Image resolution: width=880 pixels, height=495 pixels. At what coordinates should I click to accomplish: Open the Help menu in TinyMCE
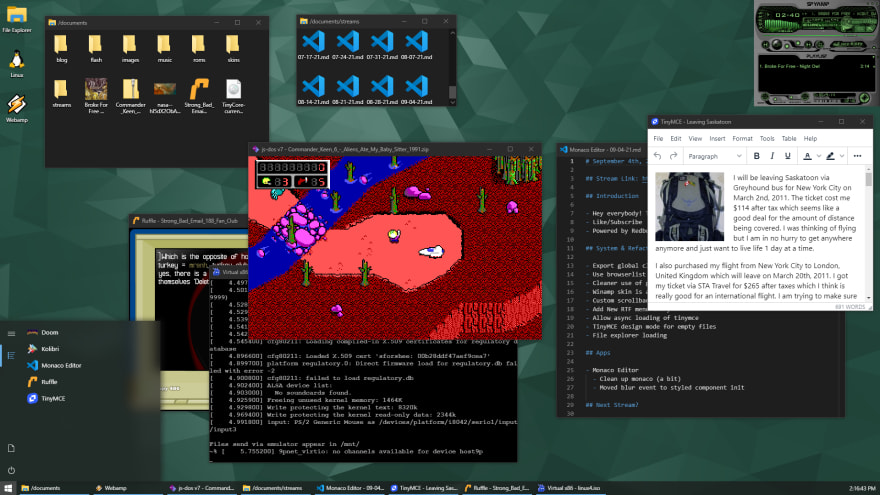[x=810, y=139]
